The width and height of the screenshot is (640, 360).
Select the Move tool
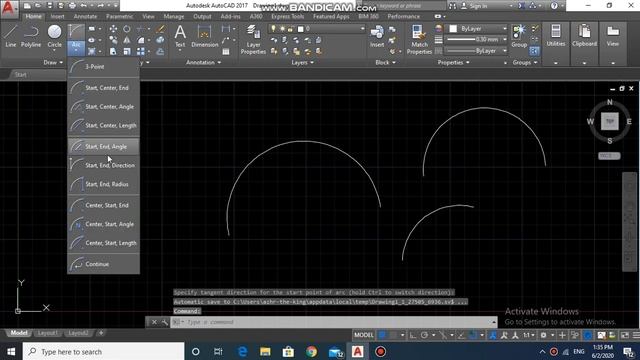click(x=113, y=29)
